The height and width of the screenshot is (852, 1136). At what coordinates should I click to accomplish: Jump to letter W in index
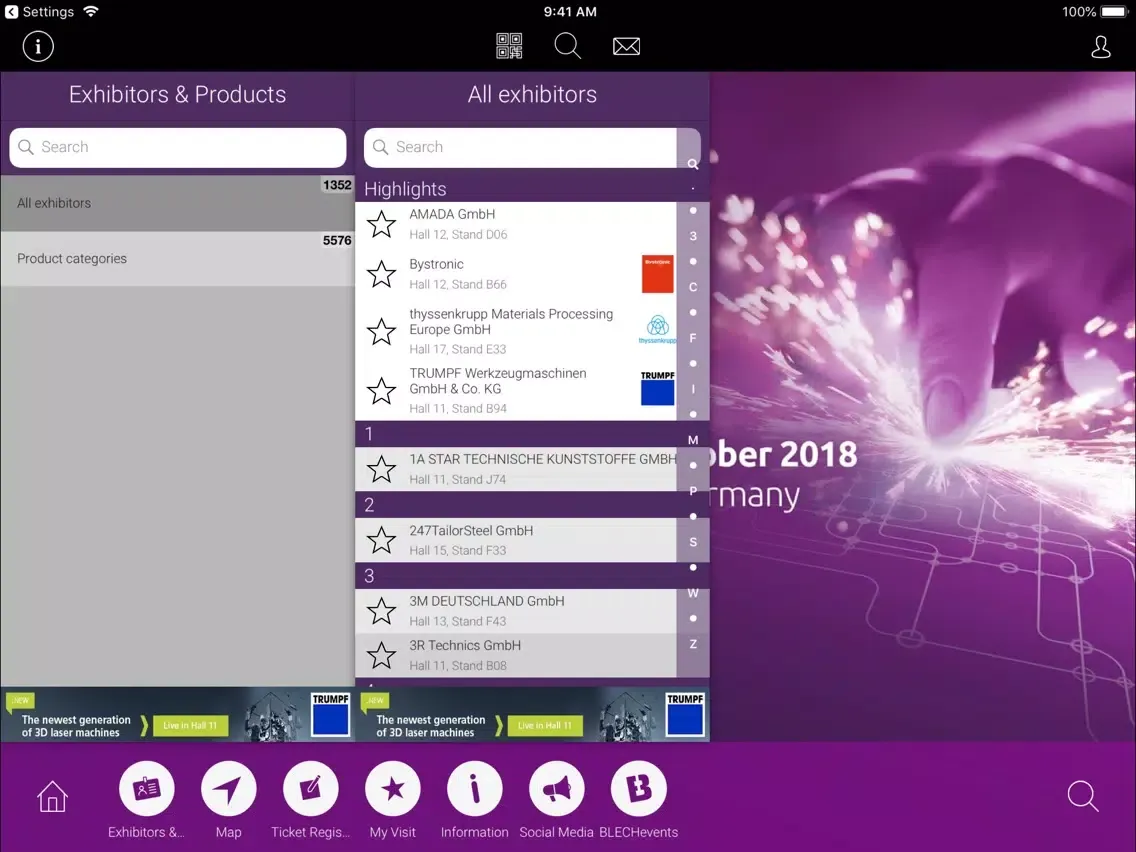[693, 593]
